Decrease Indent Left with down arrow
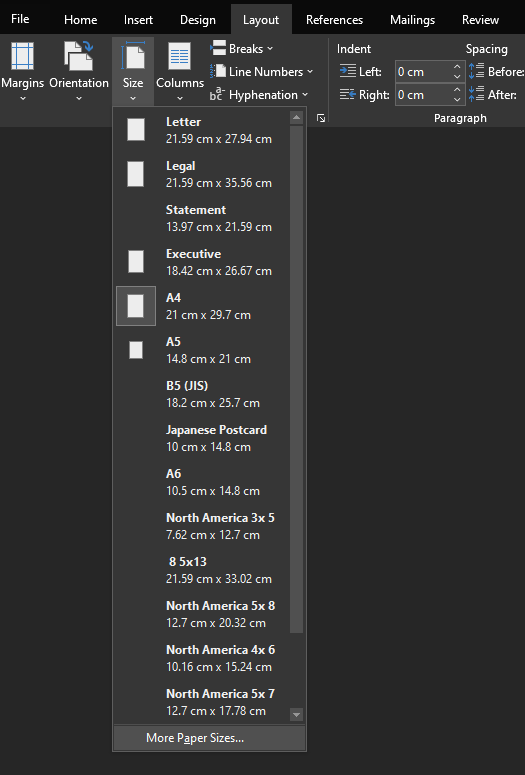The width and height of the screenshot is (525, 775). tap(457, 77)
